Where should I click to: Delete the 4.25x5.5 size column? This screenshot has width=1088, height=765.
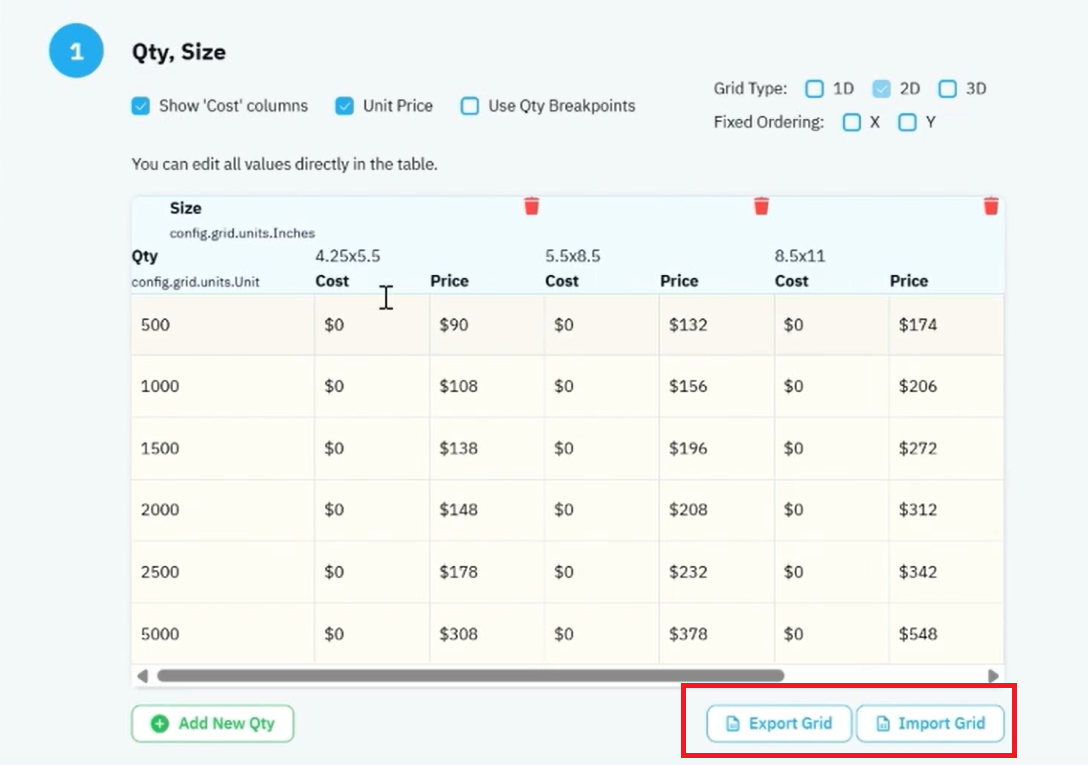click(532, 206)
